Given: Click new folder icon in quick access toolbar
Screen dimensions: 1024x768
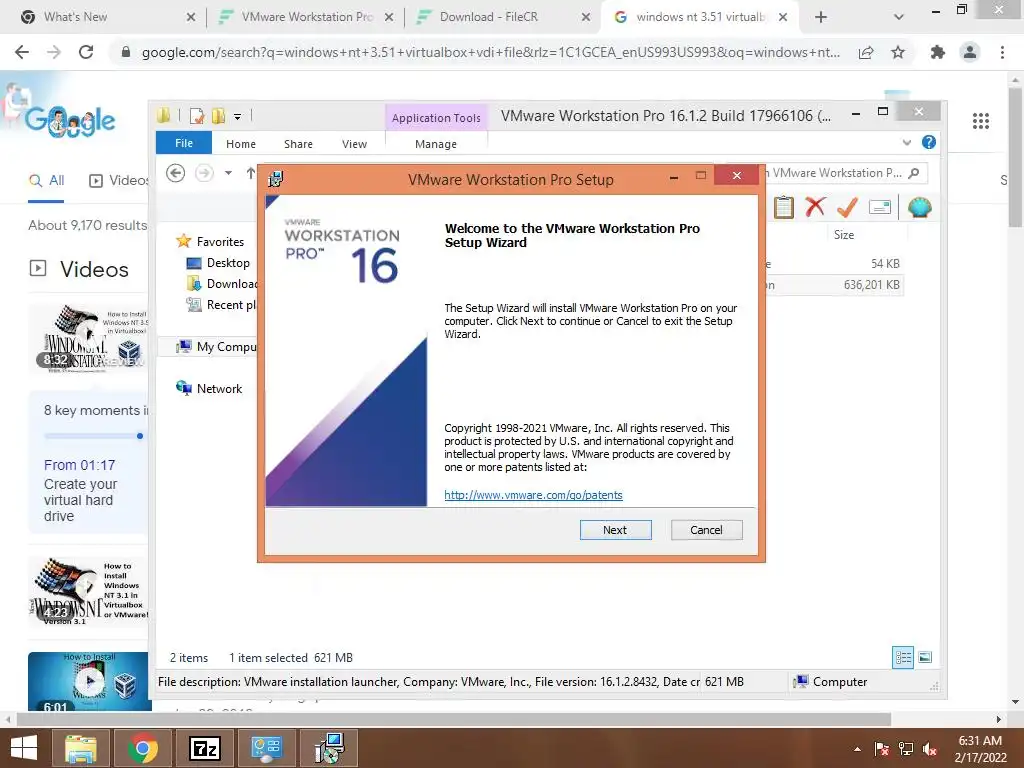Looking at the screenshot, I should pos(218,116).
